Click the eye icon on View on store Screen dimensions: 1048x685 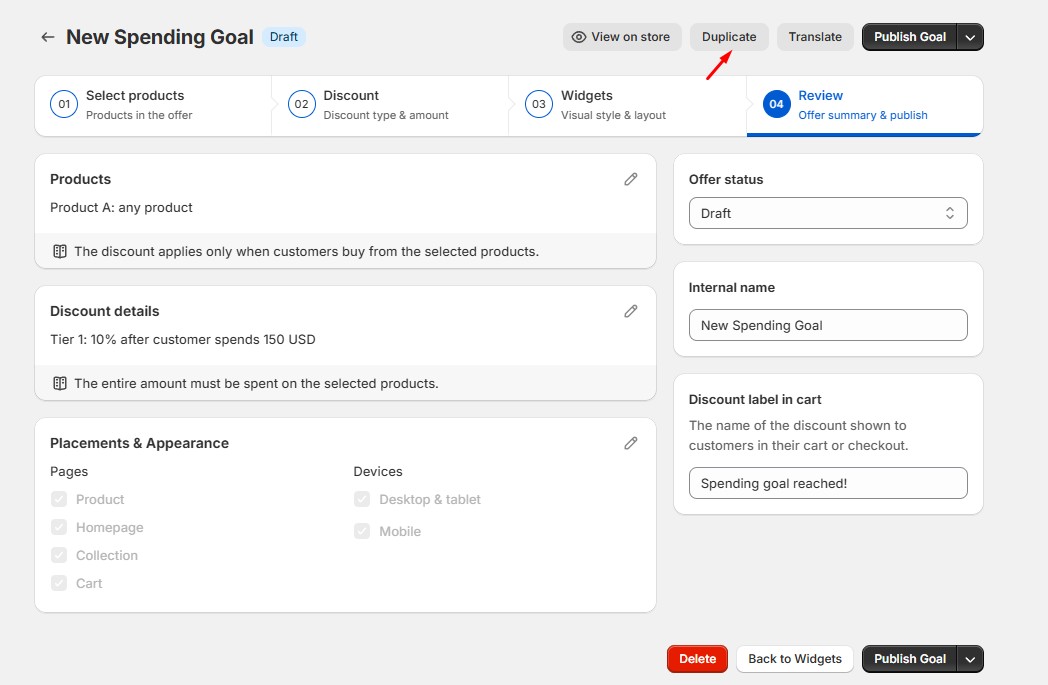tap(578, 37)
